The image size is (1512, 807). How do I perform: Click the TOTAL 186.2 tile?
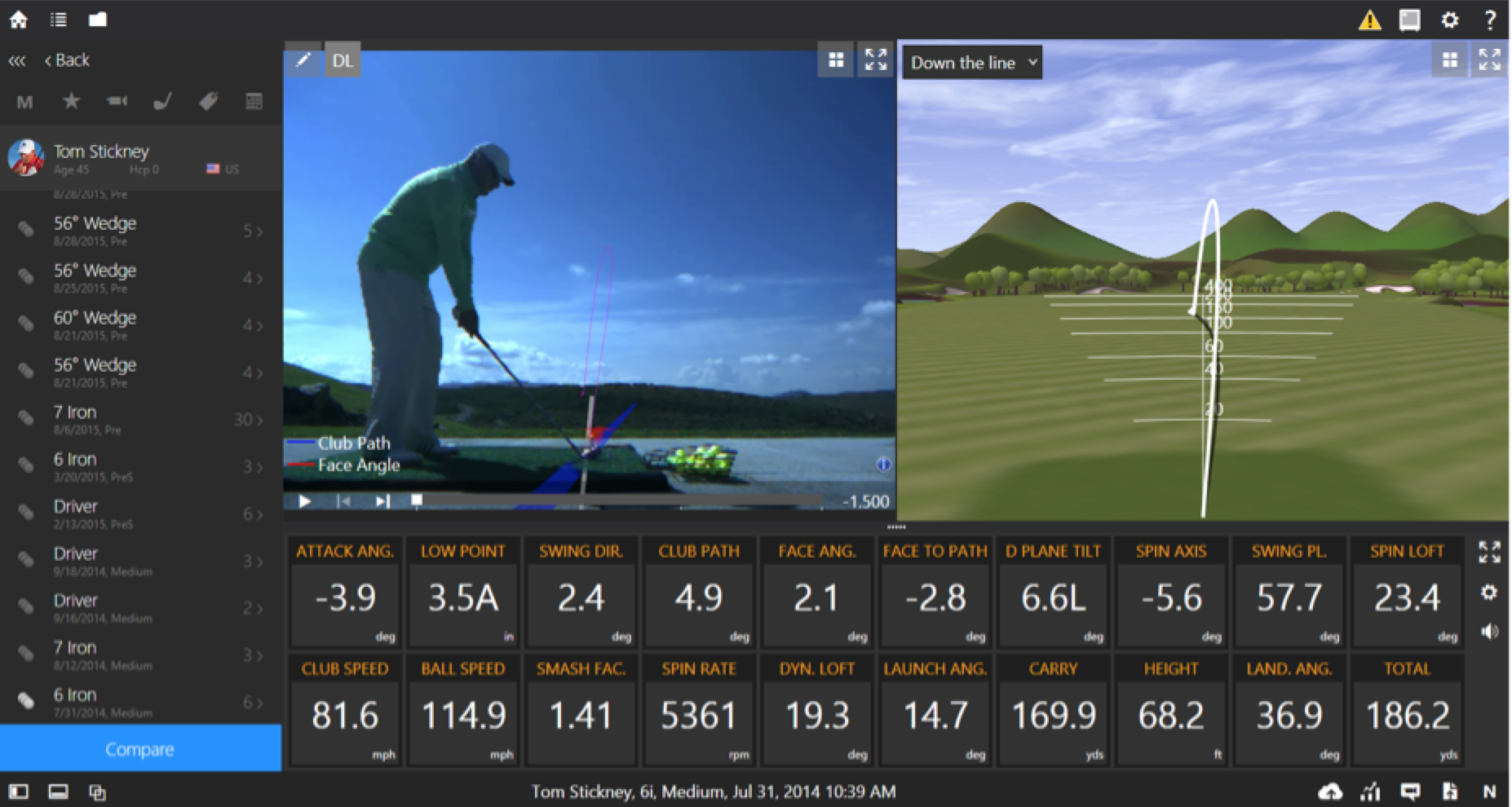tap(1408, 710)
